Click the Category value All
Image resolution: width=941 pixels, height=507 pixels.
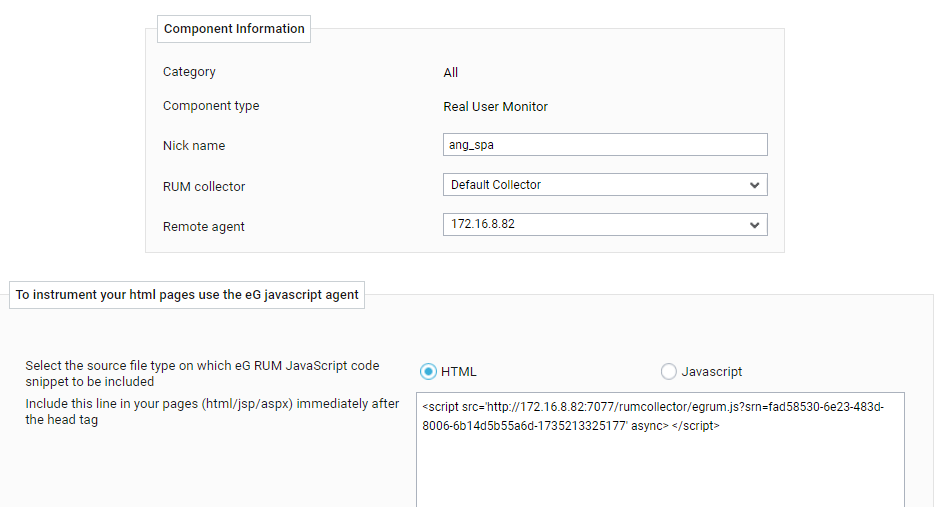pos(451,73)
